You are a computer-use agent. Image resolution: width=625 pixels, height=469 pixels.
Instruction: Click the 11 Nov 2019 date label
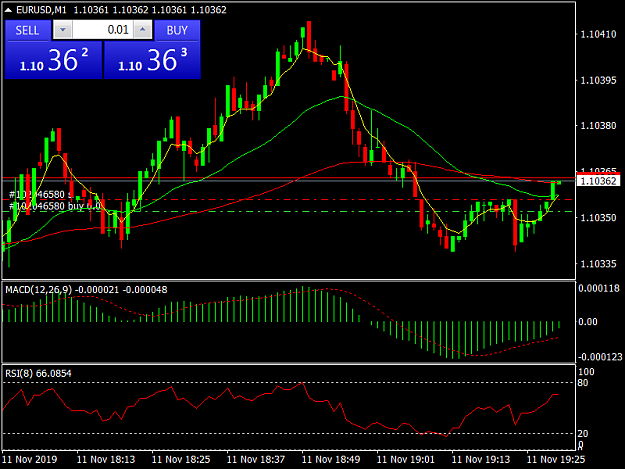30,459
